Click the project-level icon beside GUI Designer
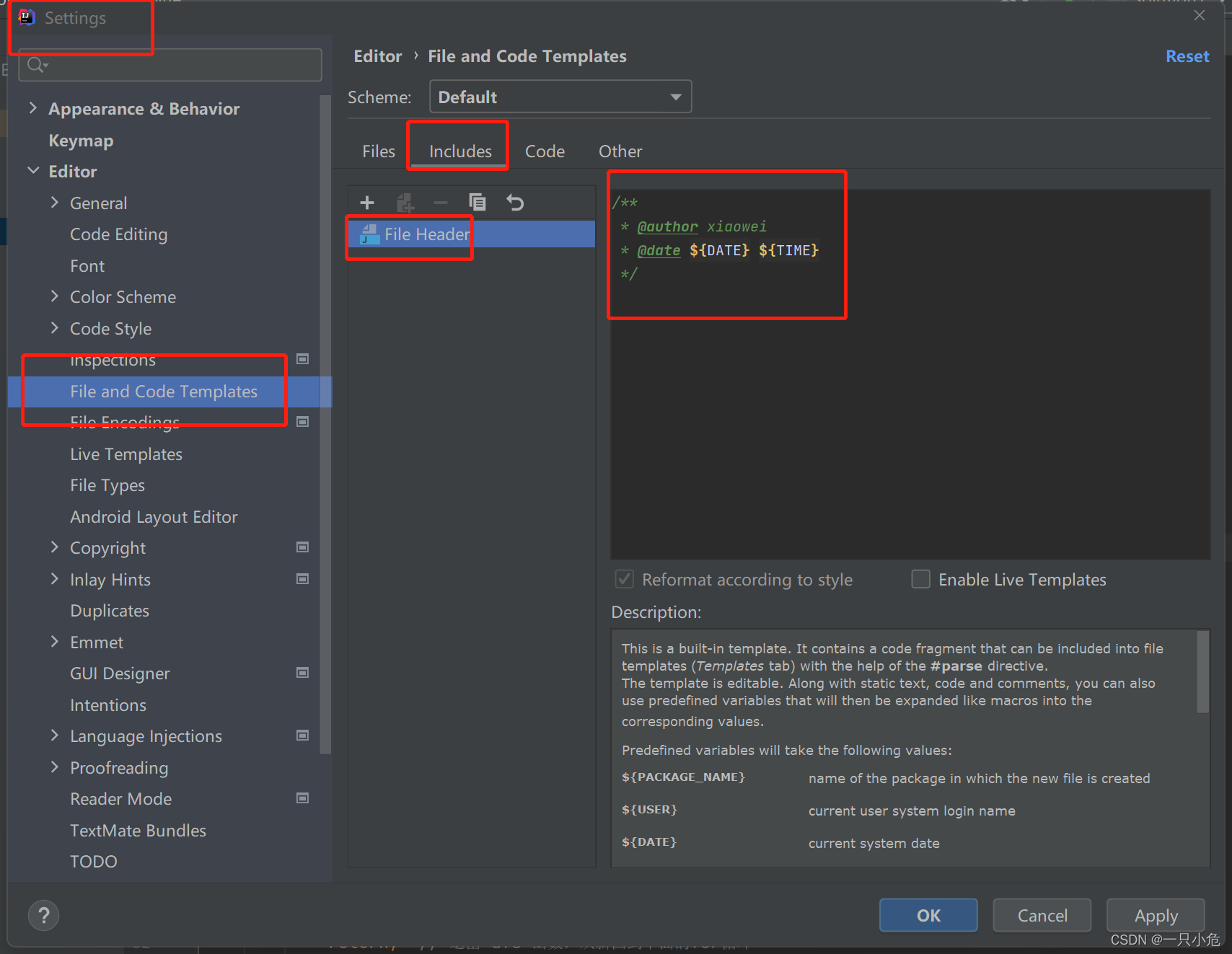The height and width of the screenshot is (954, 1232). (303, 673)
